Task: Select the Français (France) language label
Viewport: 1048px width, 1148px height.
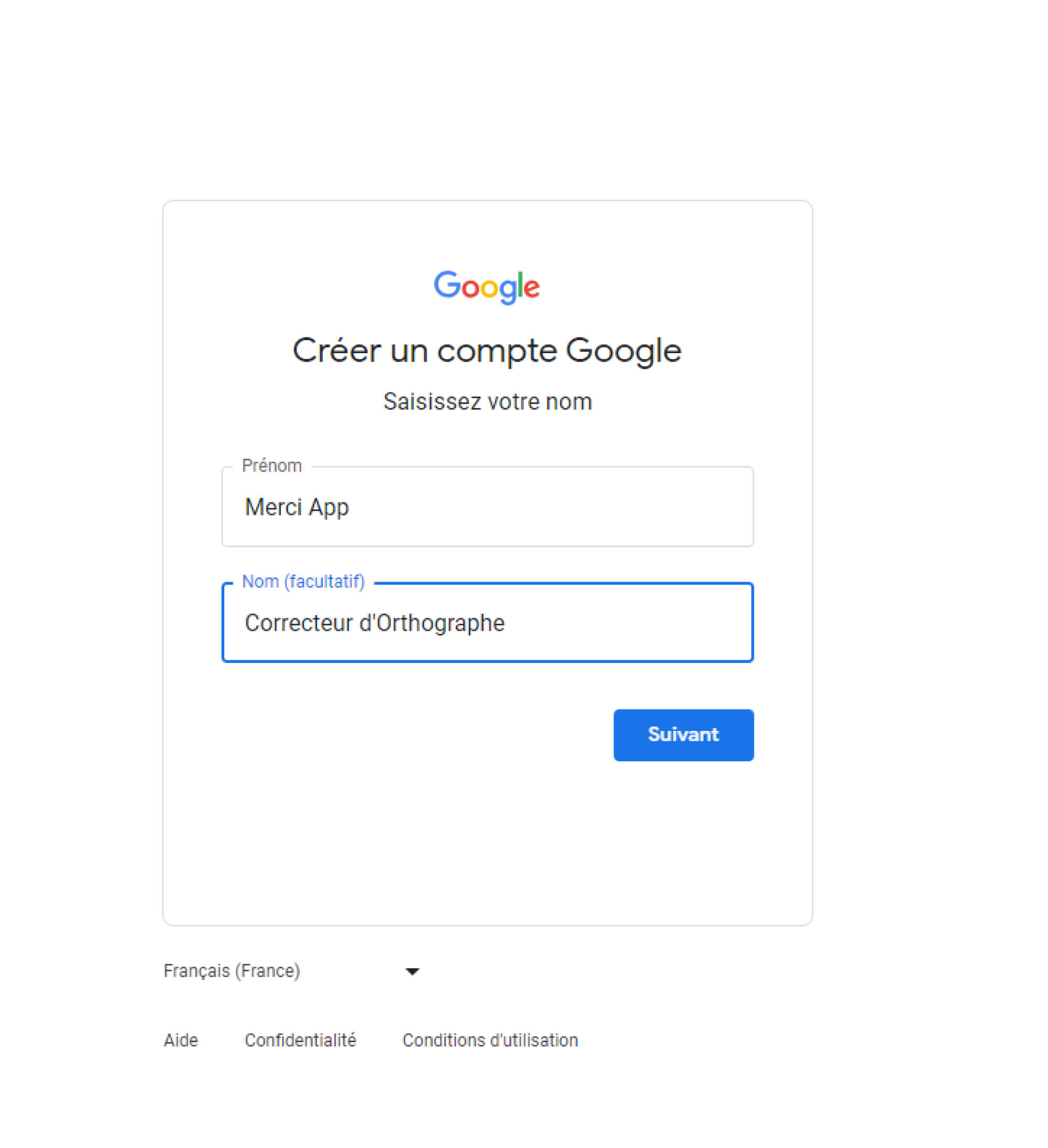Action: (x=232, y=970)
